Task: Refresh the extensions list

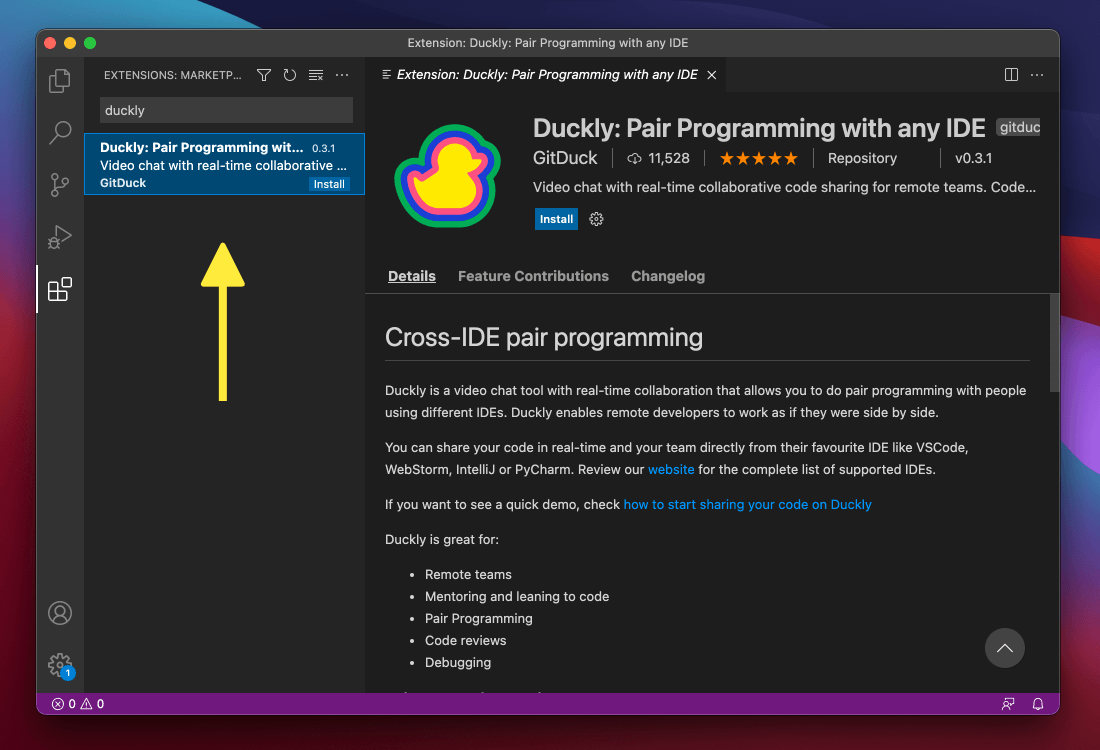Action: point(290,75)
